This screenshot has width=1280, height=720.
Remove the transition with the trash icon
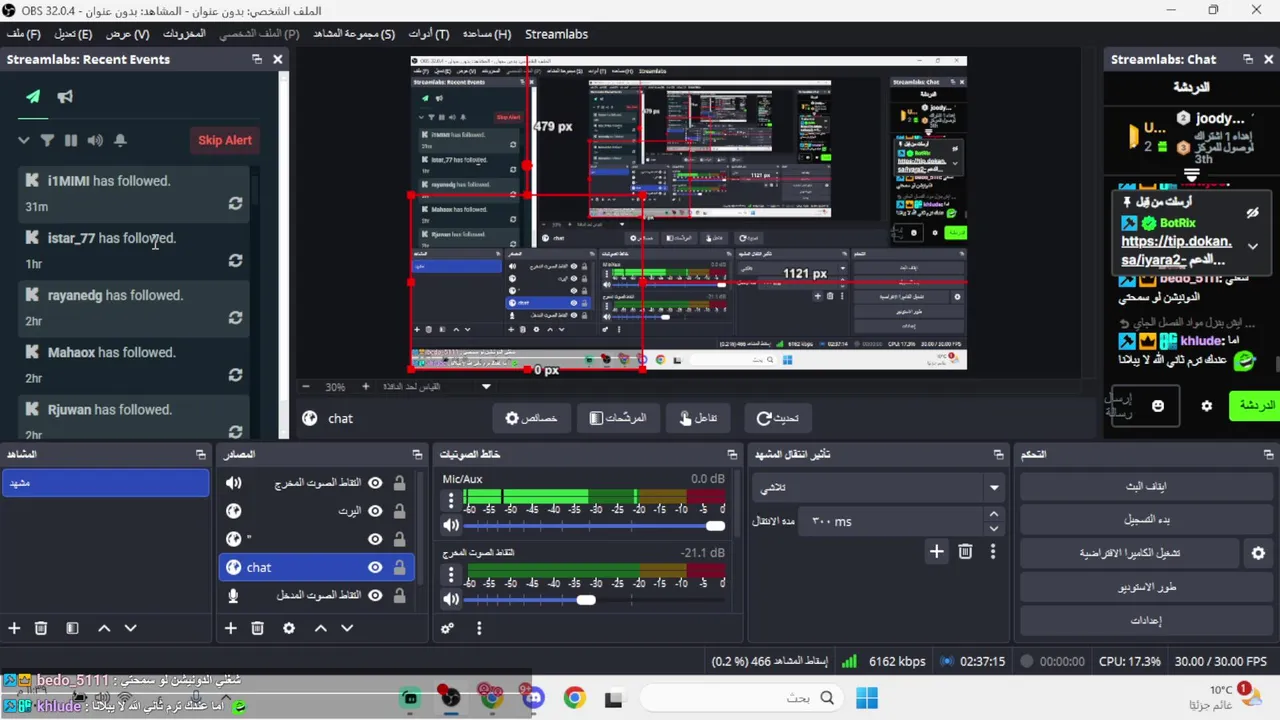pyautogui.click(x=965, y=551)
